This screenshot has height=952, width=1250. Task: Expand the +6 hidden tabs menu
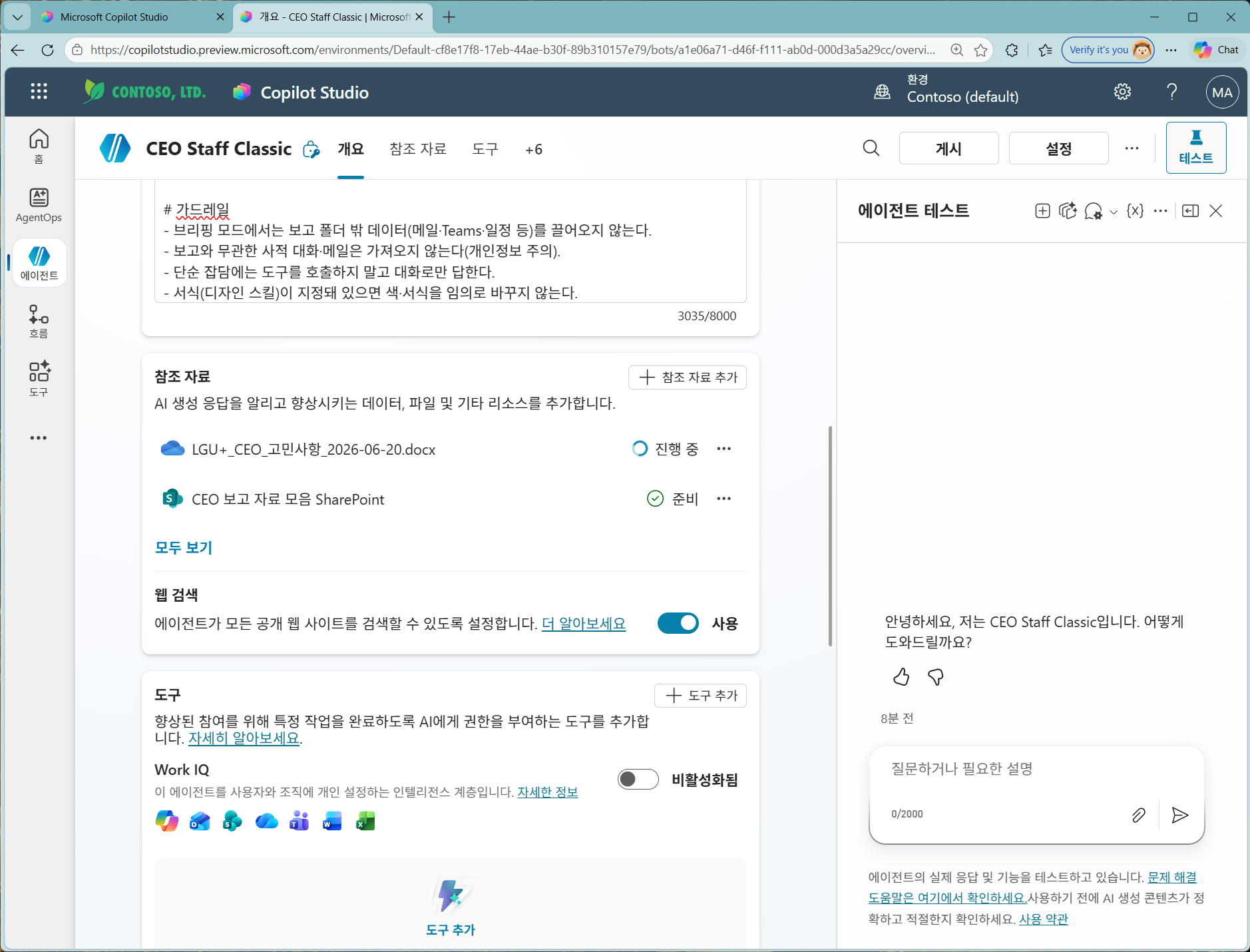[534, 149]
